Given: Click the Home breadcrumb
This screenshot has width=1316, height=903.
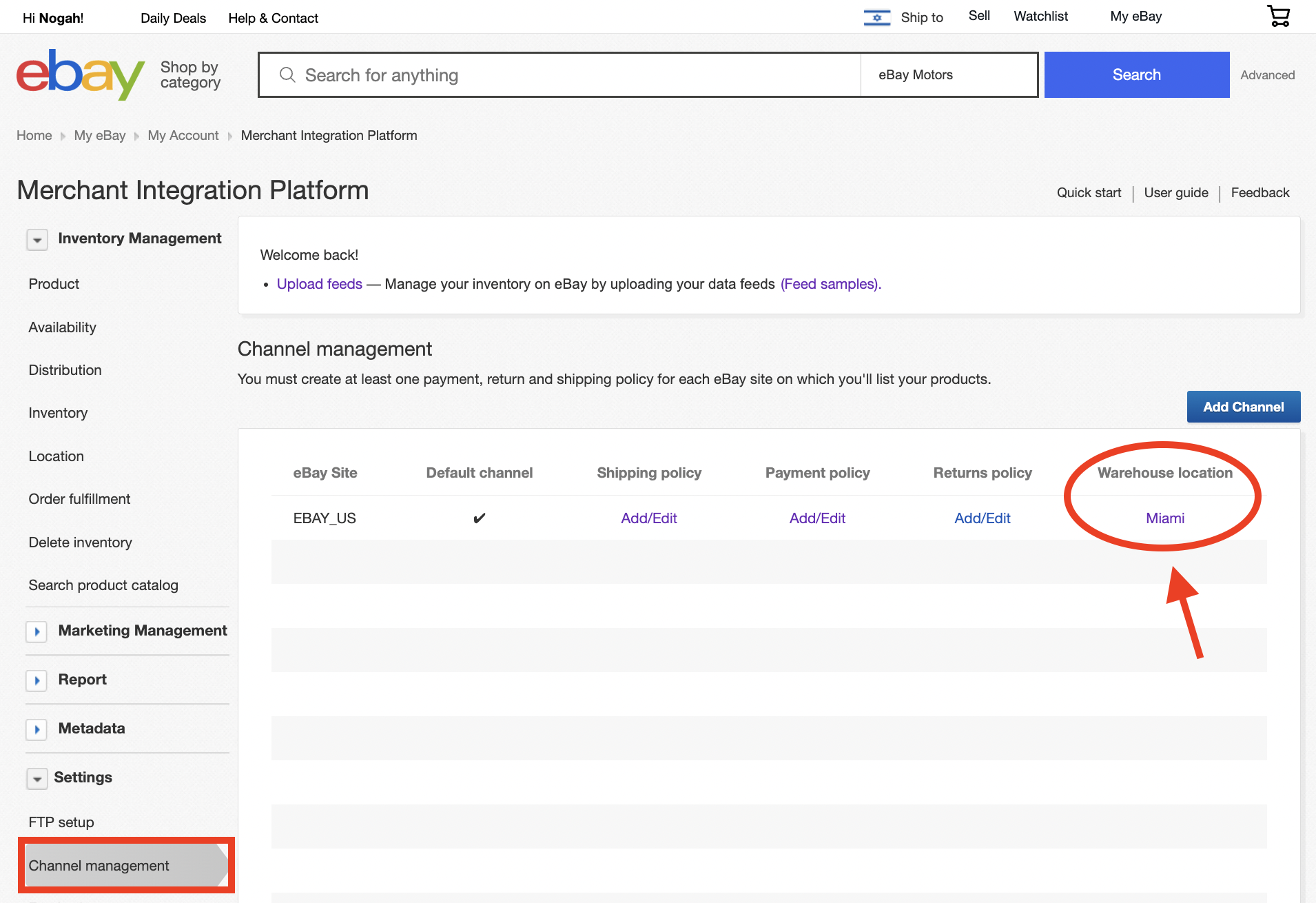Looking at the screenshot, I should click(34, 135).
